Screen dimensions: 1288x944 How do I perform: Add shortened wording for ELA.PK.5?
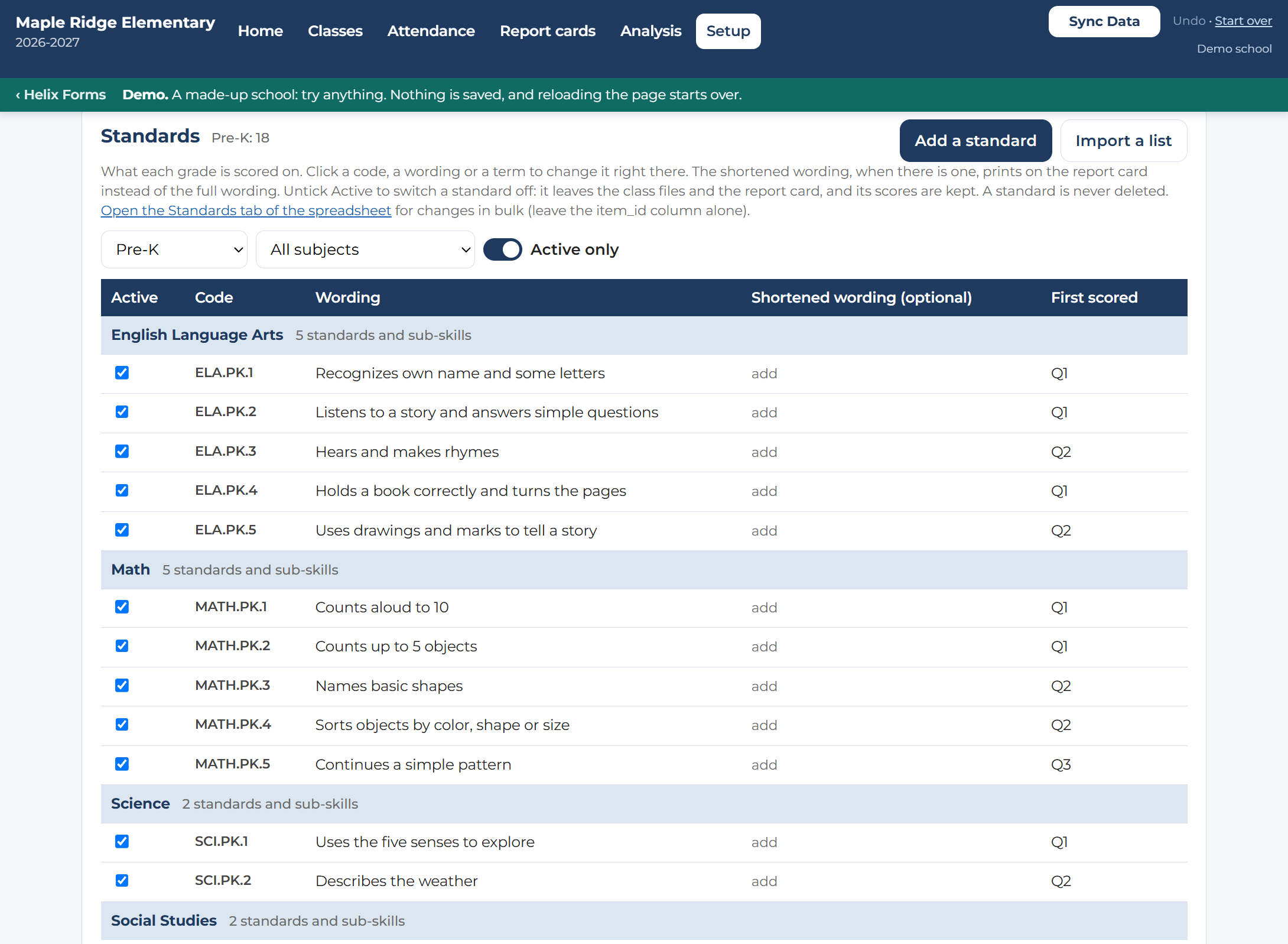[x=764, y=531]
